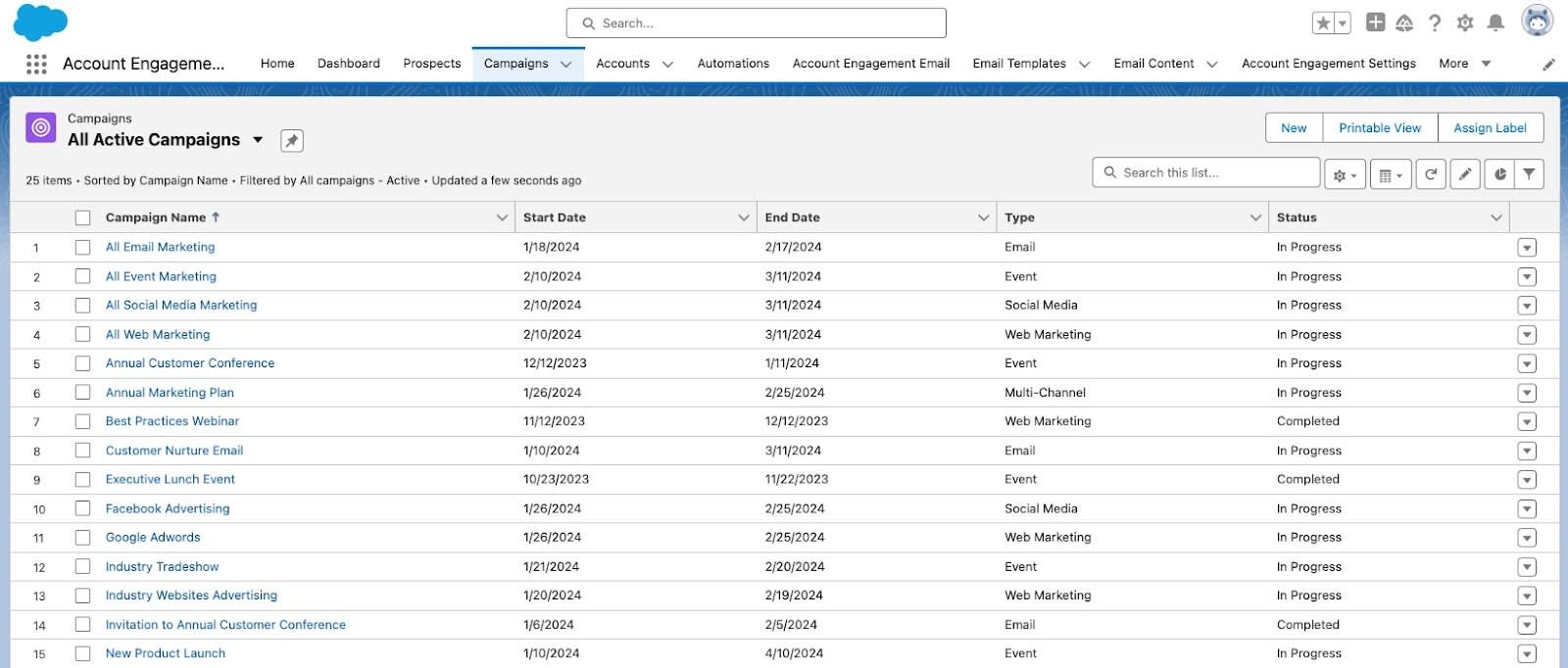Open the Favorites star icon
1568x668 pixels.
1323,23
